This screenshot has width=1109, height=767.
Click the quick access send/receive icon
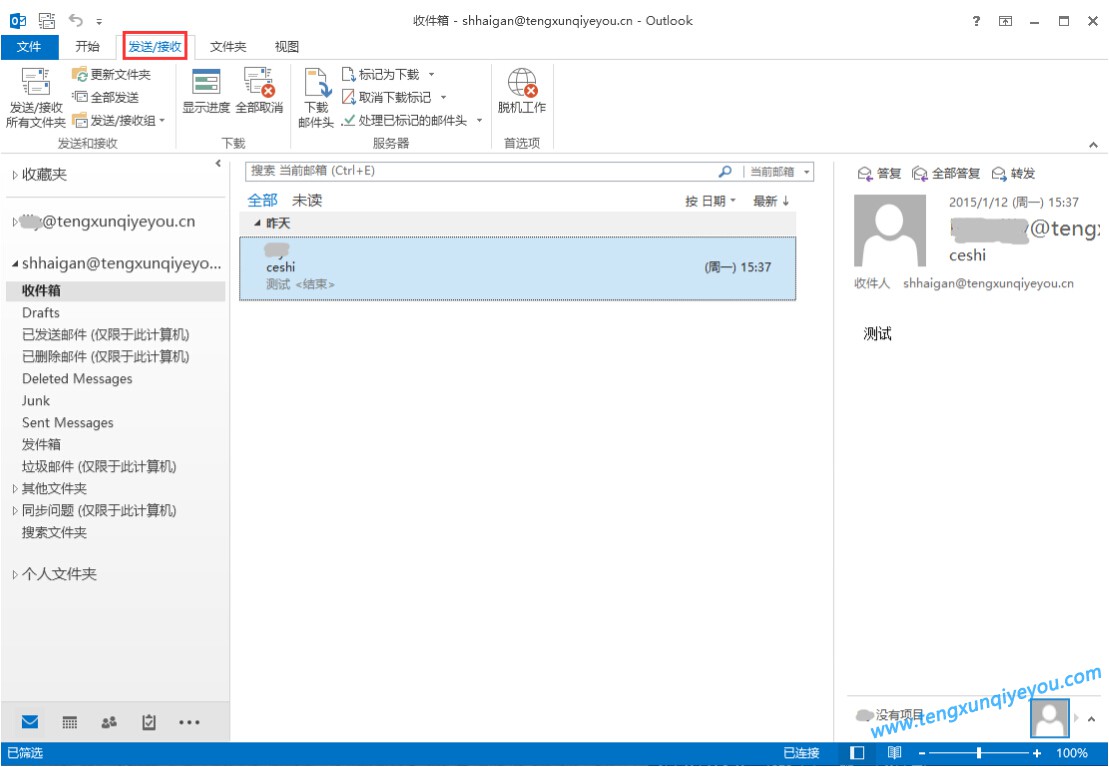click(x=47, y=21)
